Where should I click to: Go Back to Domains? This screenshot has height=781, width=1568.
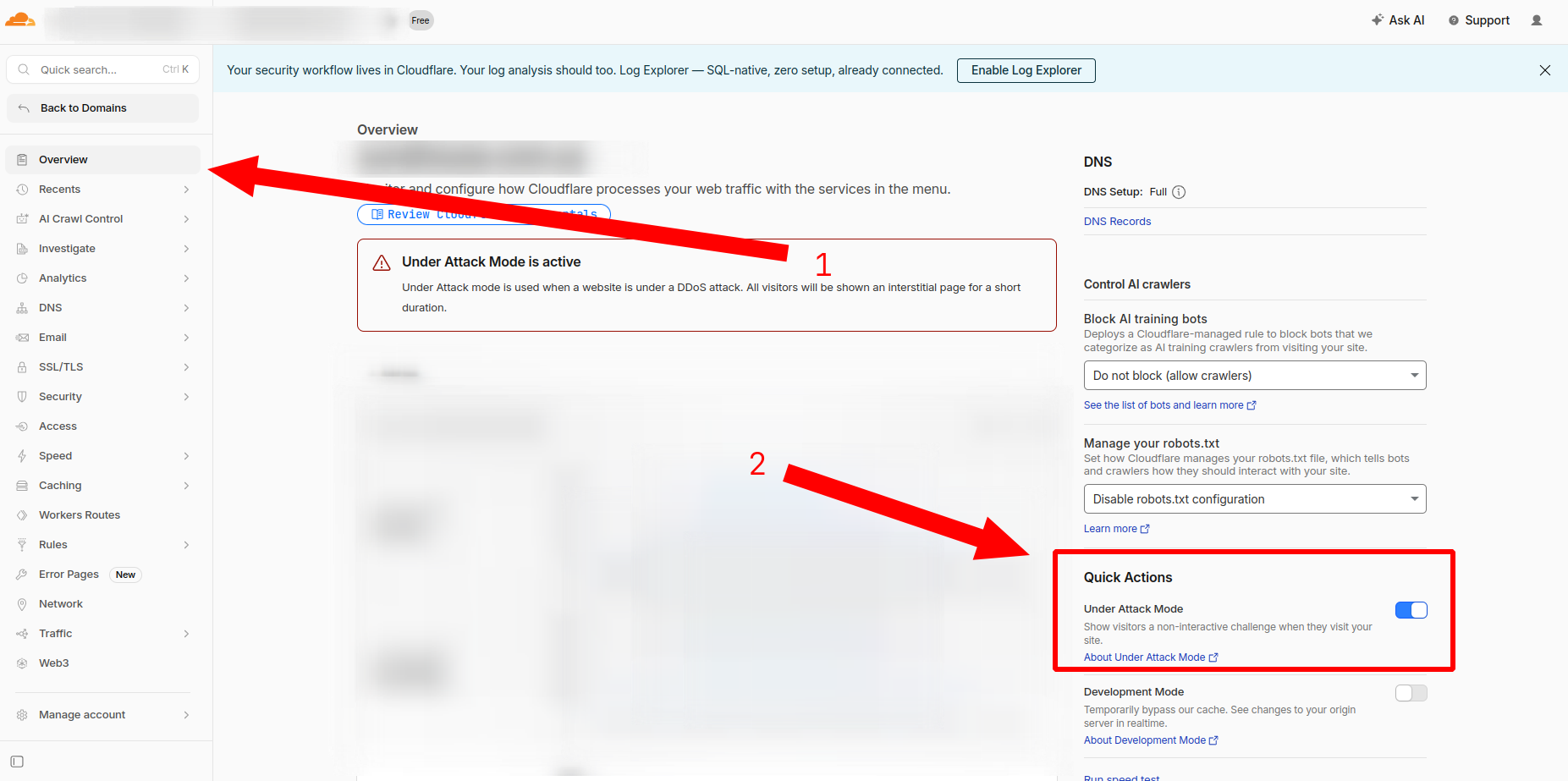[103, 108]
